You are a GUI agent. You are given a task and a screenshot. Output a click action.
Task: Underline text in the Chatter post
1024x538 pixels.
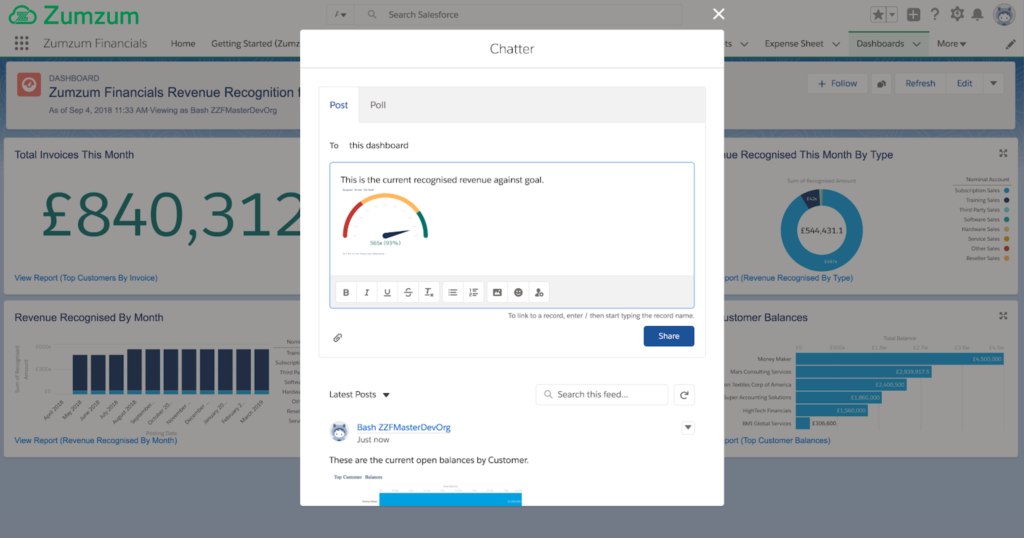click(x=387, y=293)
